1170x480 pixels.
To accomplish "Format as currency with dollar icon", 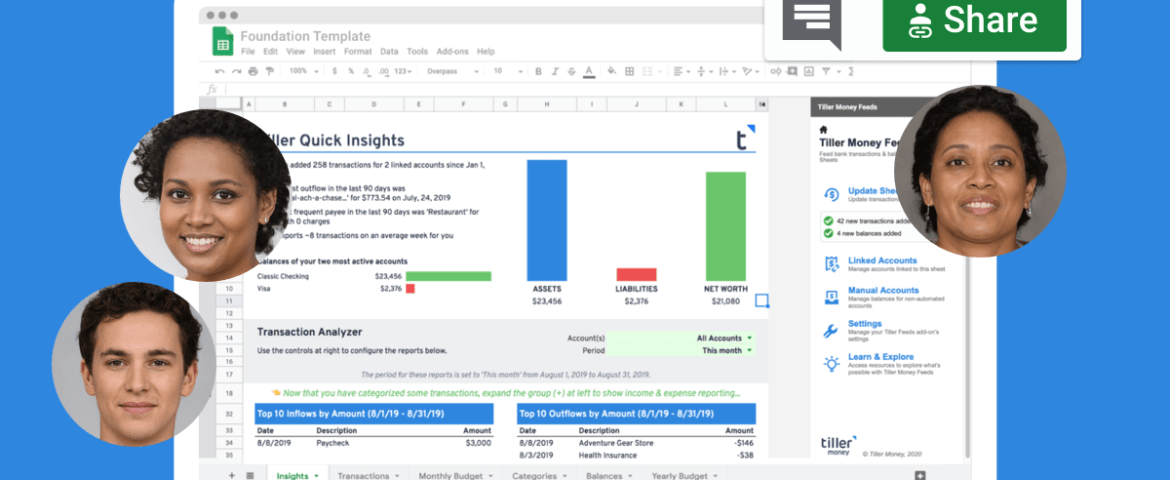I will click(x=334, y=72).
